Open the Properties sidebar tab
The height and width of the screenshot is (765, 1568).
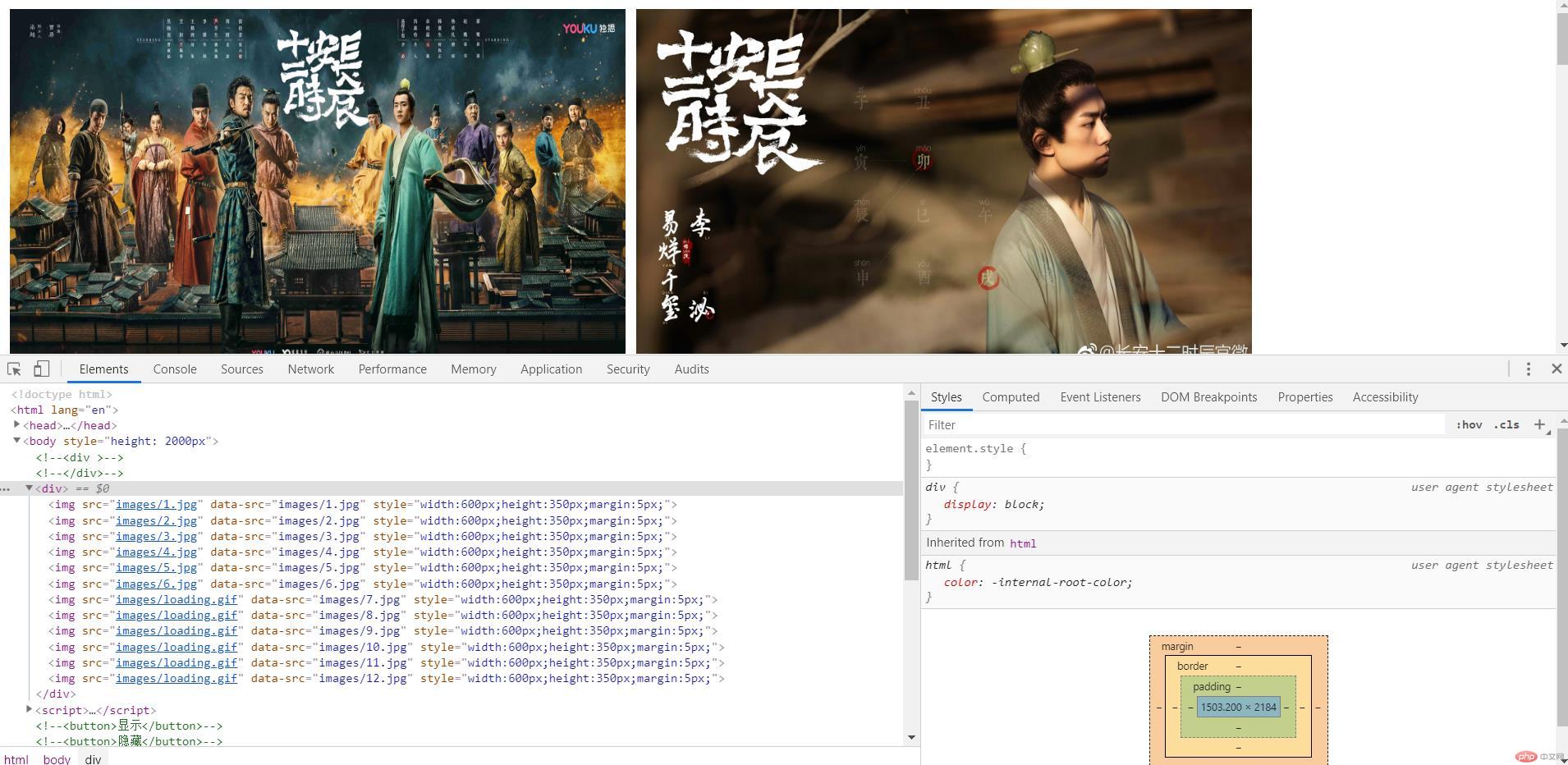click(1304, 397)
